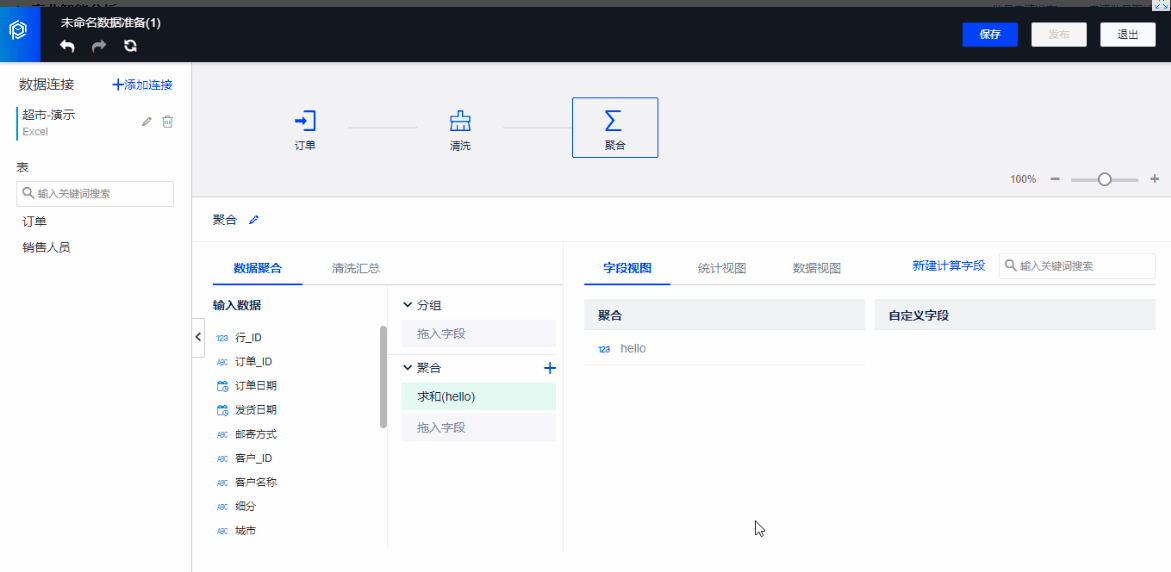This screenshot has height=572, width=1171.
Task: Select the 邮寄方式 field
Action: click(255, 434)
